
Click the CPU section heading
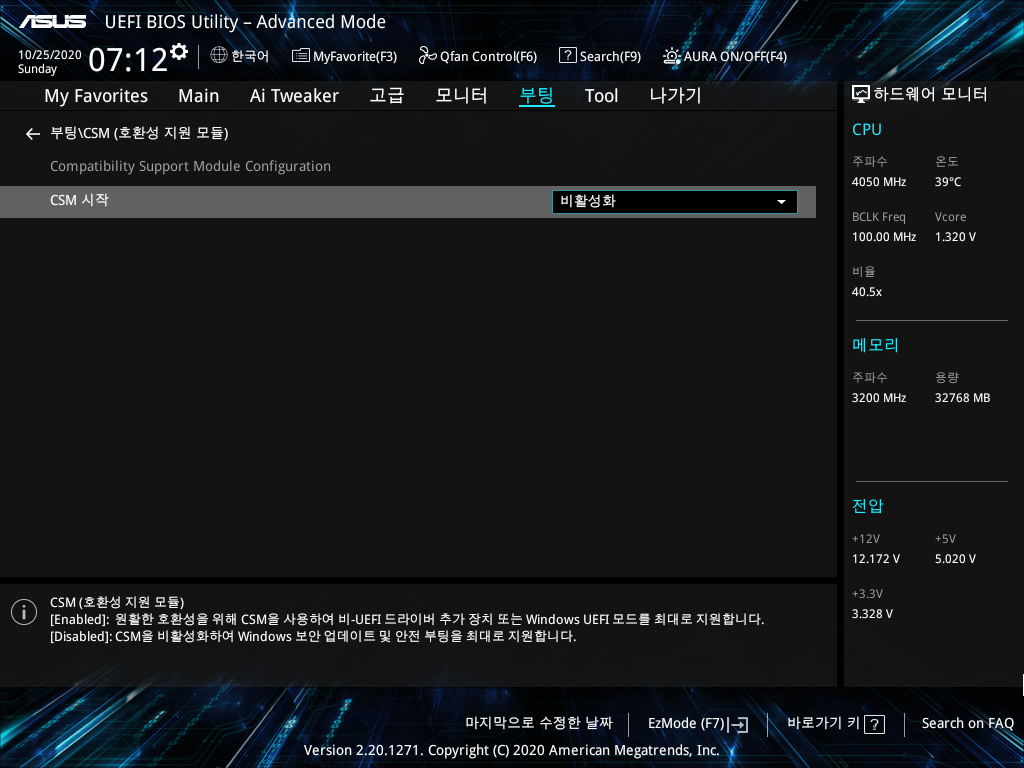[867, 129]
